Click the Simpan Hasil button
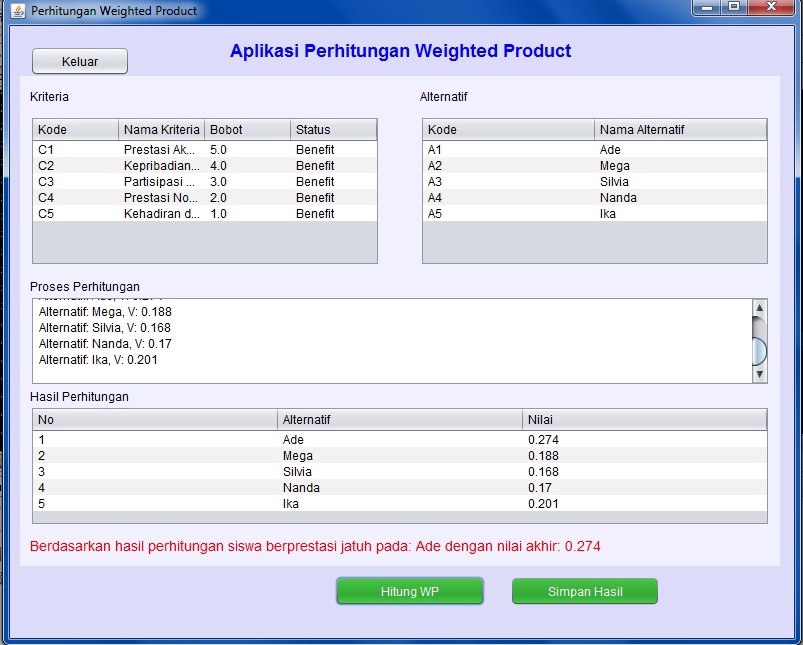Image resolution: width=803 pixels, height=645 pixels. coord(584,591)
